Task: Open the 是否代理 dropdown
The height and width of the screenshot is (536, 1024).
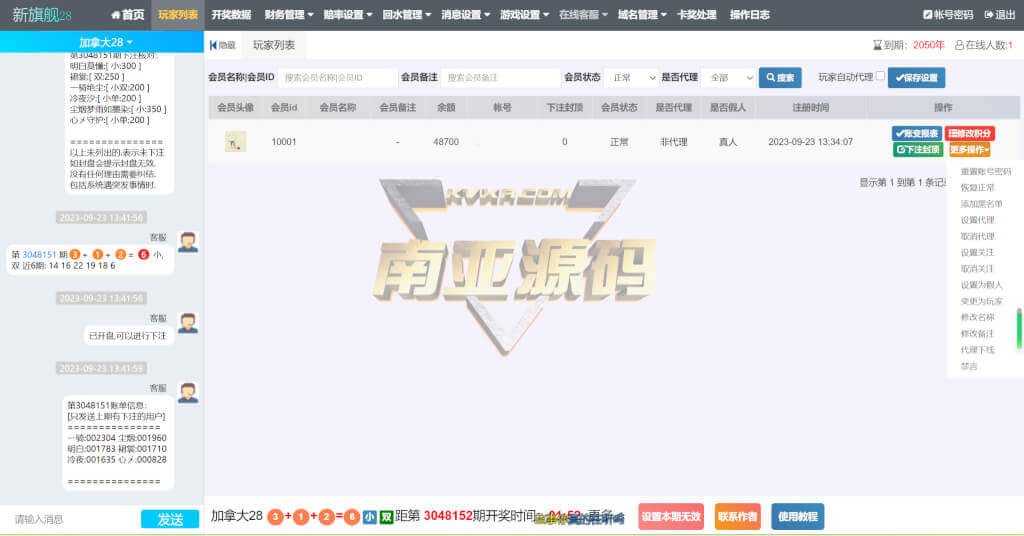Action: pyautogui.click(x=728, y=77)
